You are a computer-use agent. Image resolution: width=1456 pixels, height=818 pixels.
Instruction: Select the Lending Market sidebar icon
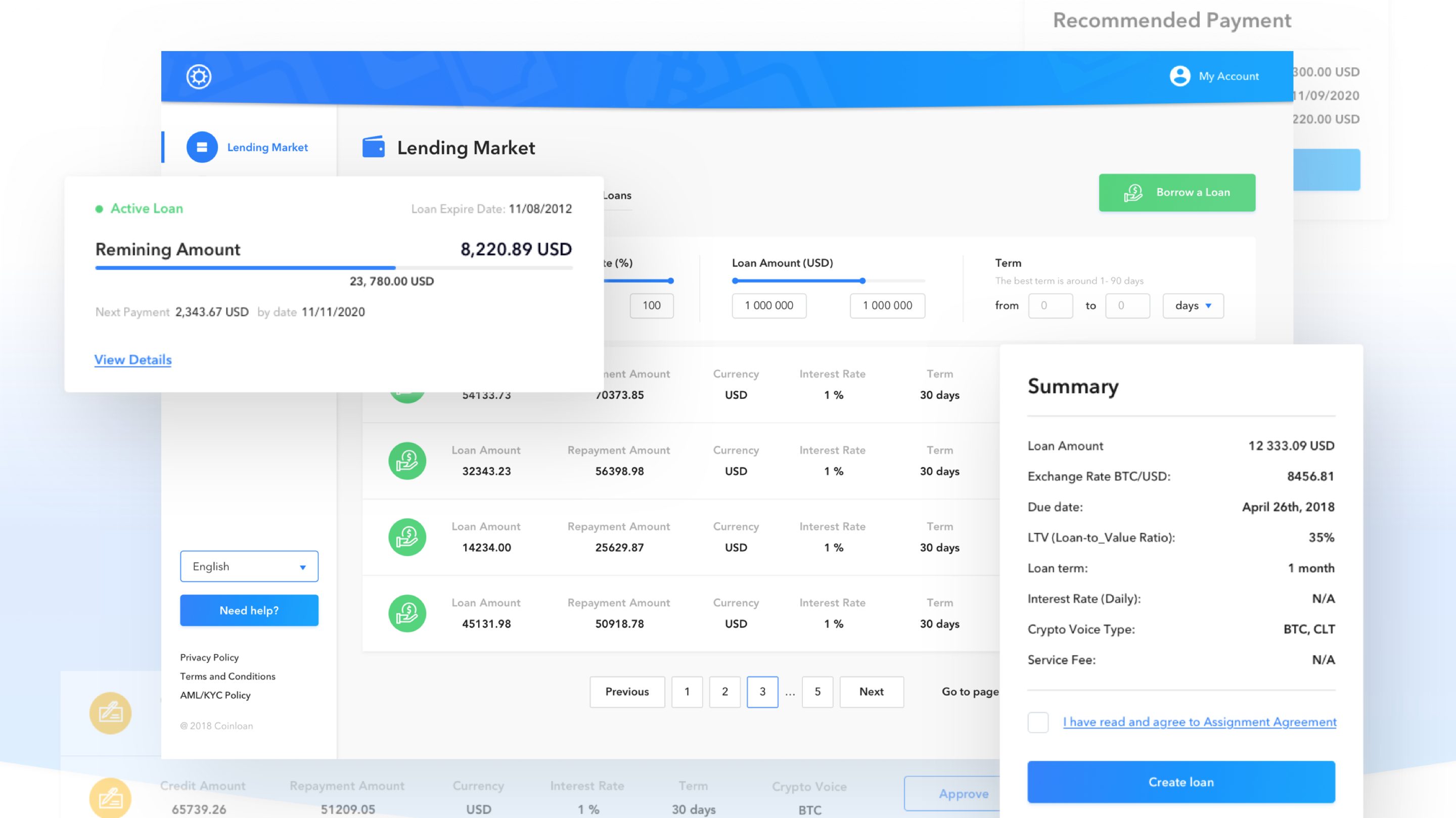(202, 147)
